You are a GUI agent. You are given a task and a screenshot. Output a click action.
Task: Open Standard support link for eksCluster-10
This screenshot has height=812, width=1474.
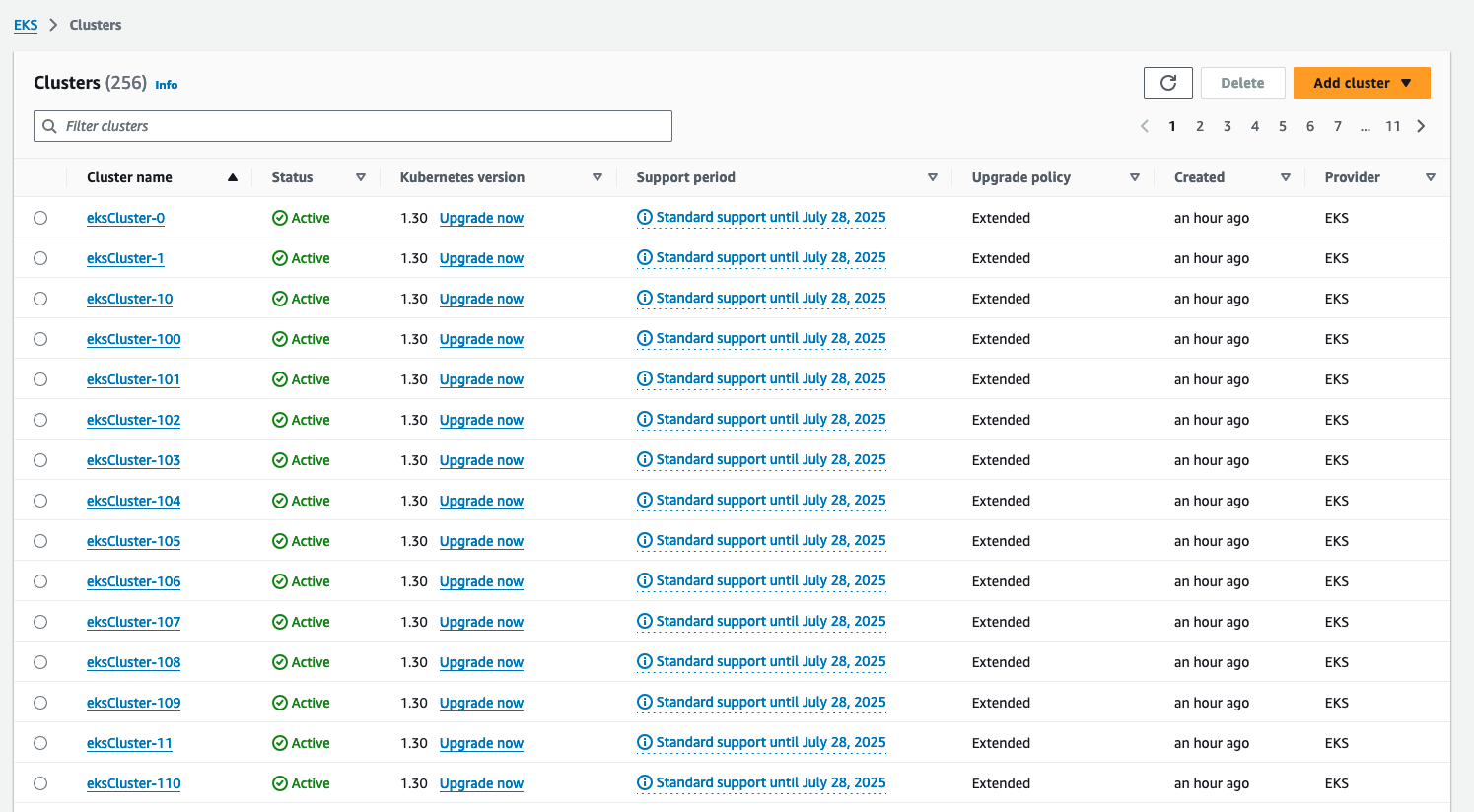(x=771, y=298)
